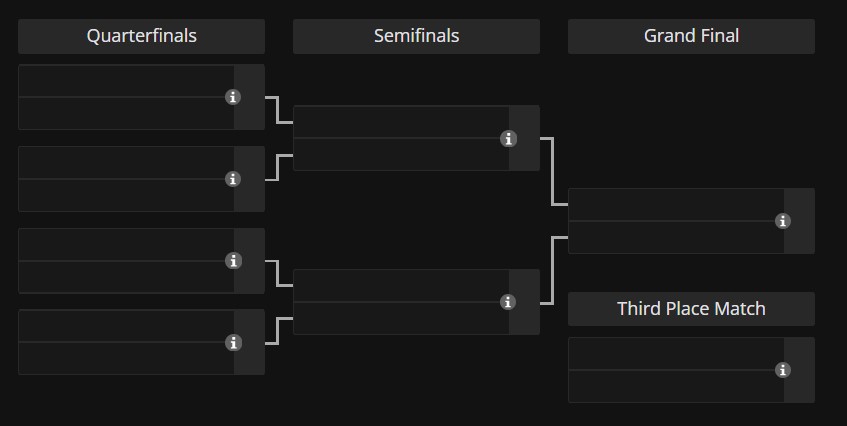
Task: Show info for the third quarterfinal match
Action: [x=233, y=261]
